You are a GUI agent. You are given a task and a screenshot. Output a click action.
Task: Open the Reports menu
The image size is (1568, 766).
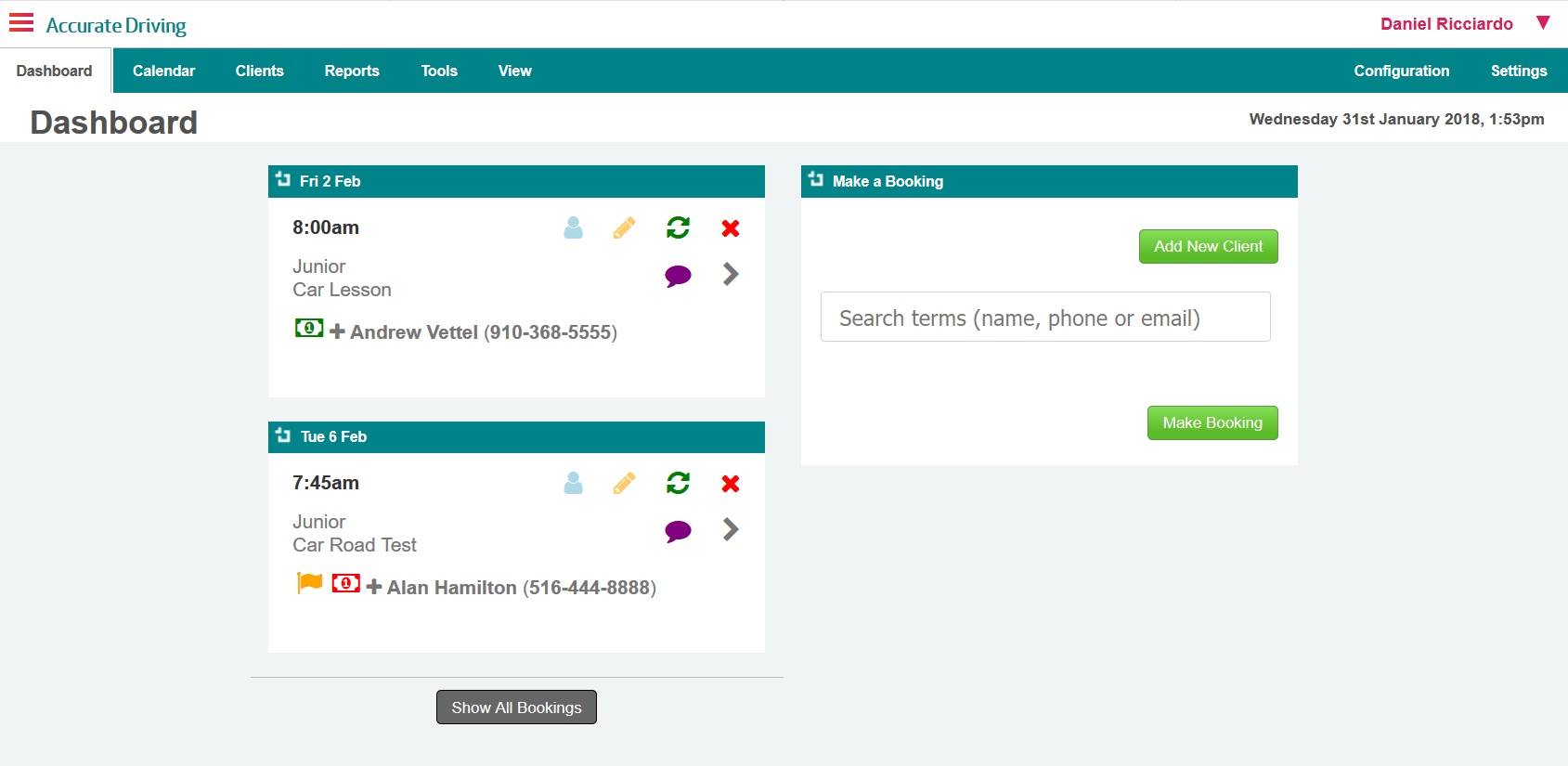tap(352, 71)
